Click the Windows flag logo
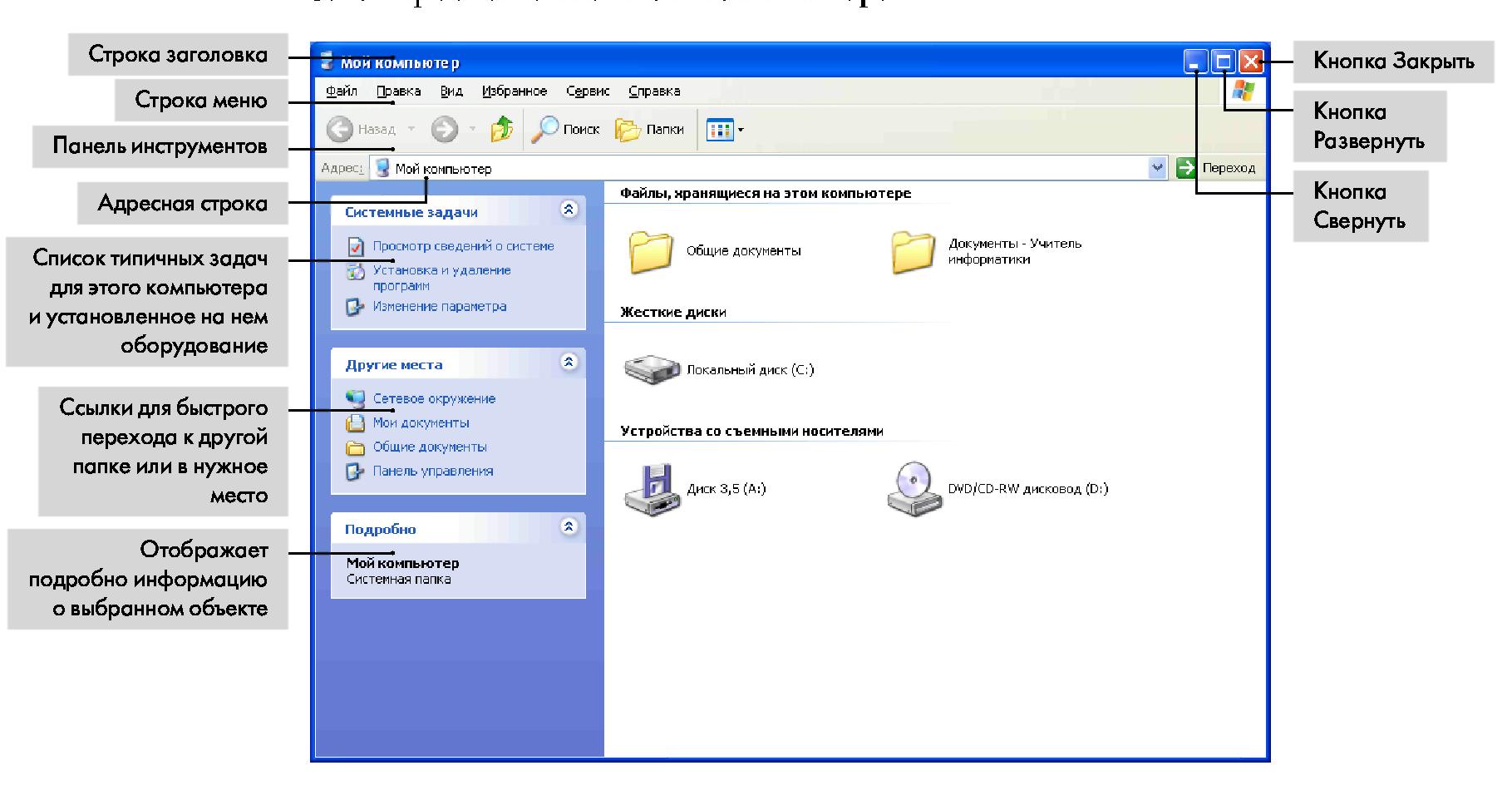The height and width of the screenshot is (800, 1512). [x=1244, y=91]
